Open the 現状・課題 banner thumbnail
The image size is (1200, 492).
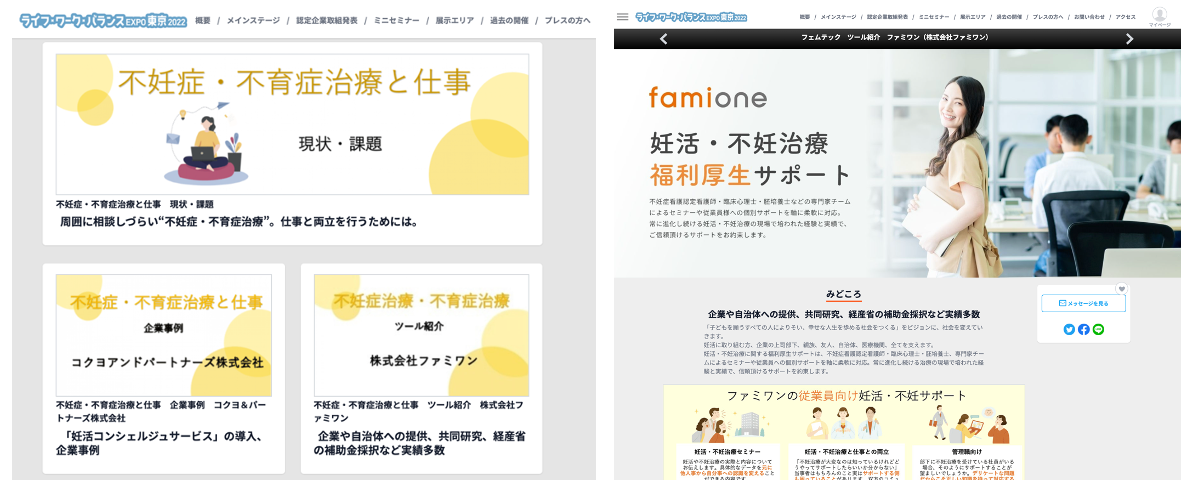[292, 124]
